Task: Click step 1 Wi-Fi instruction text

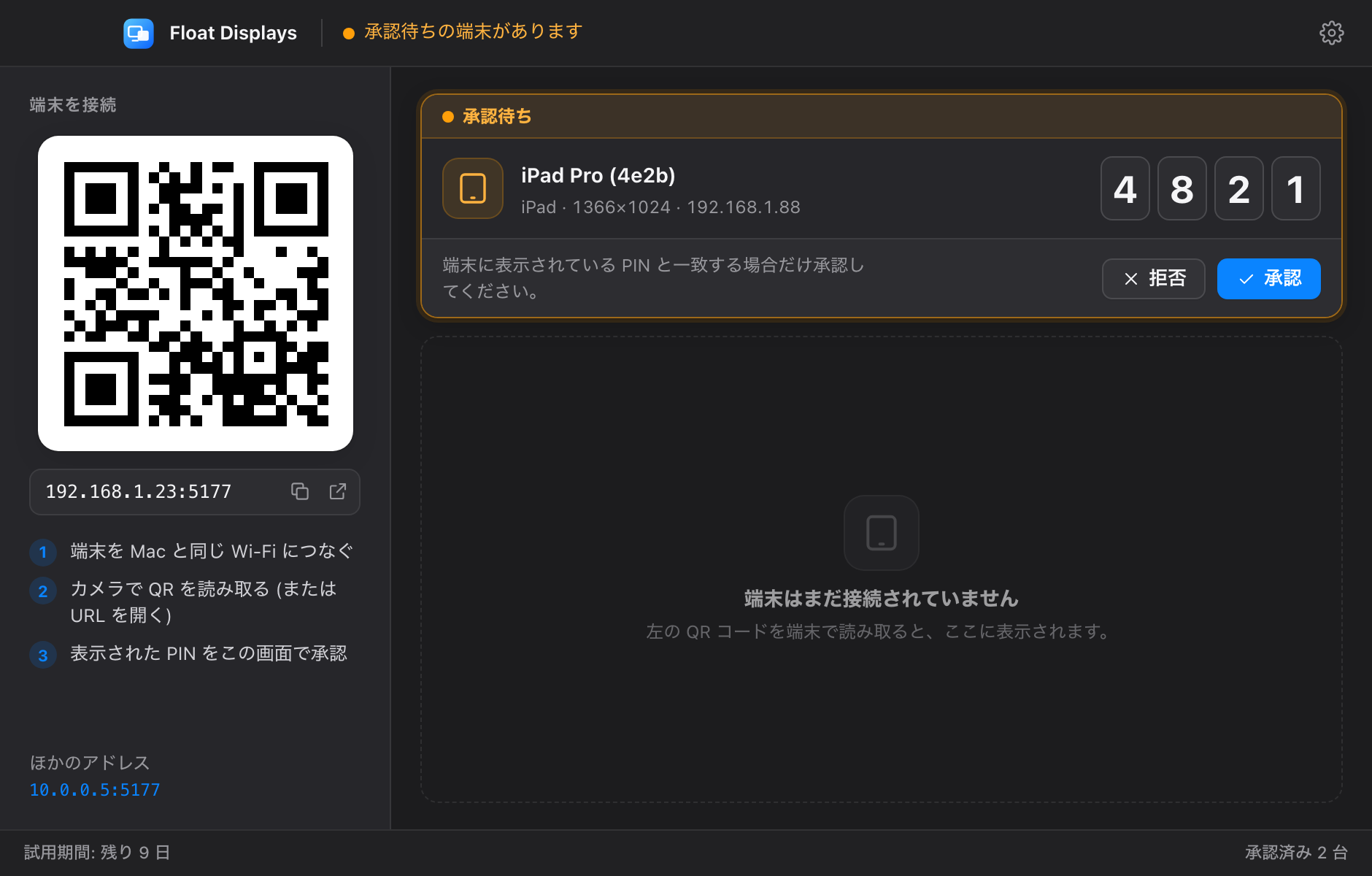Action: (212, 551)
